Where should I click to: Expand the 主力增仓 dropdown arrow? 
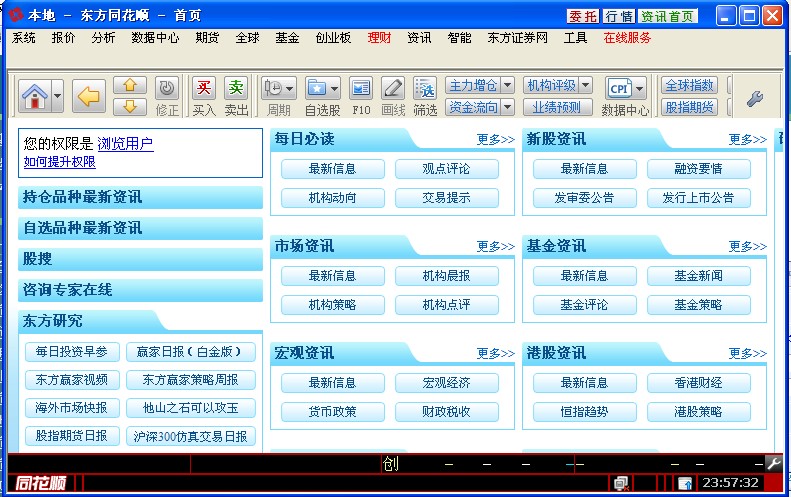click(508, 86)
